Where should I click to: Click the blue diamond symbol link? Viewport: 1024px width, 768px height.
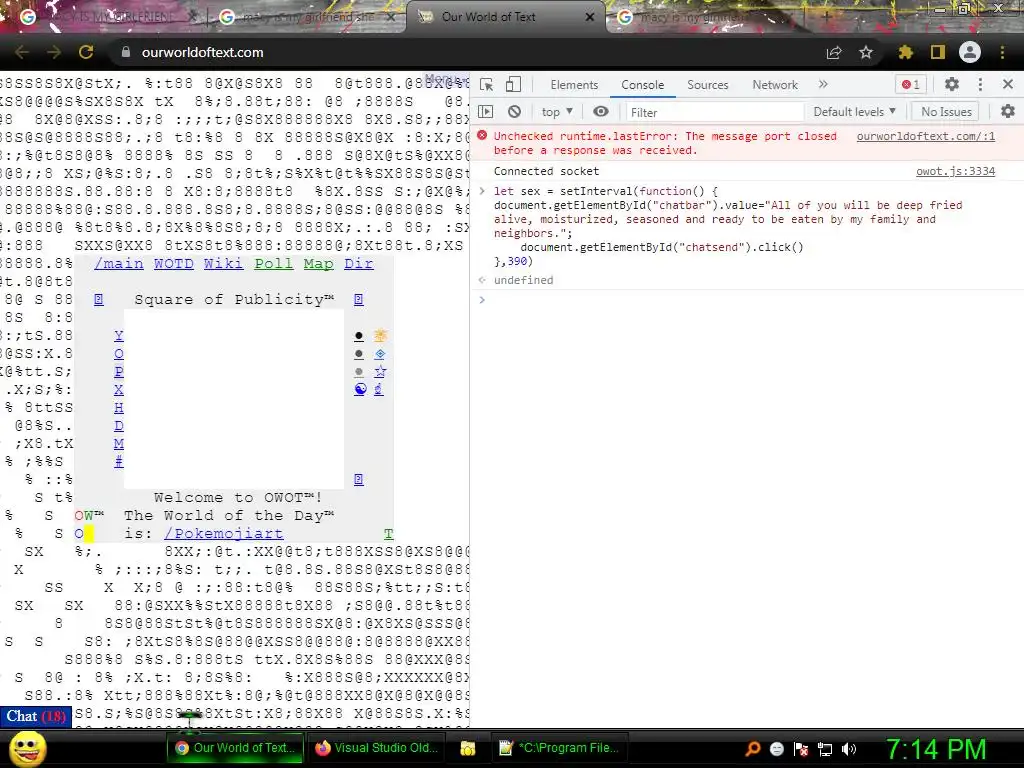pyautogui.click(x=379, y=353)
